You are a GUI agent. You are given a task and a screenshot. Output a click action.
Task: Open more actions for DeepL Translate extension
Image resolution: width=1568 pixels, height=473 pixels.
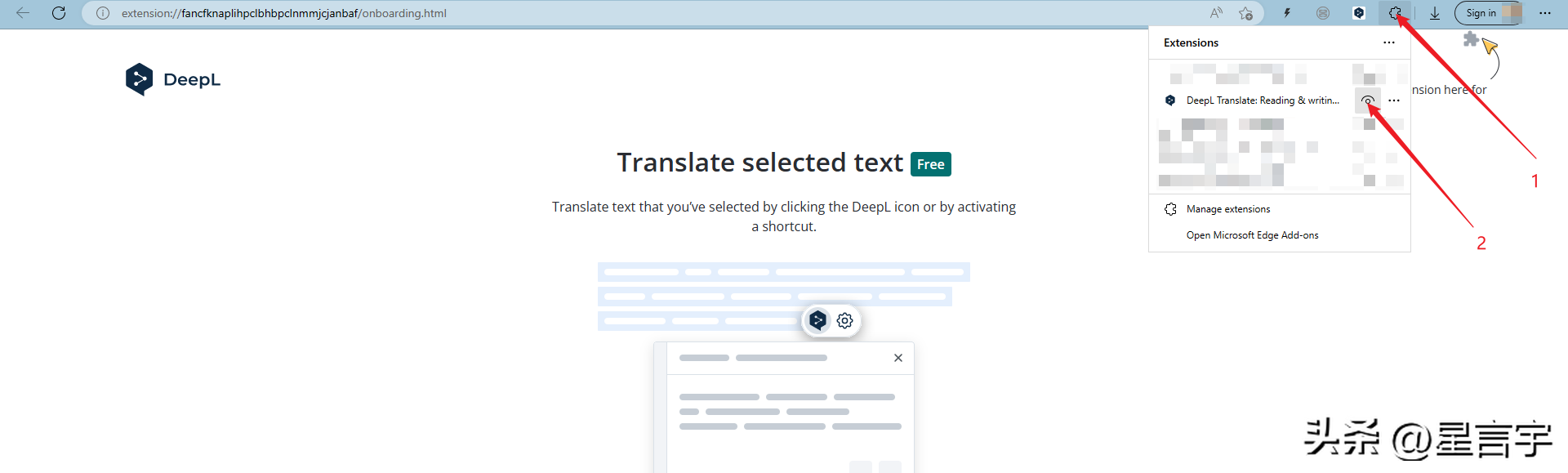(x=1394, y=100)
